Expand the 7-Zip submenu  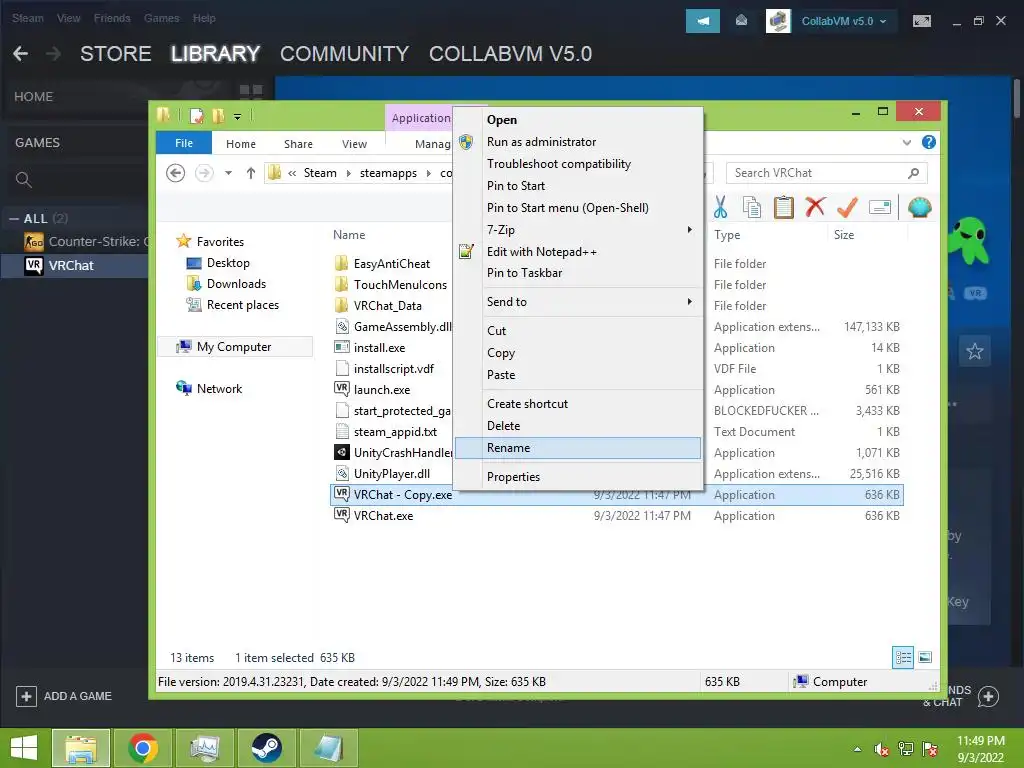pyautogui.click(x=578, y=230)
